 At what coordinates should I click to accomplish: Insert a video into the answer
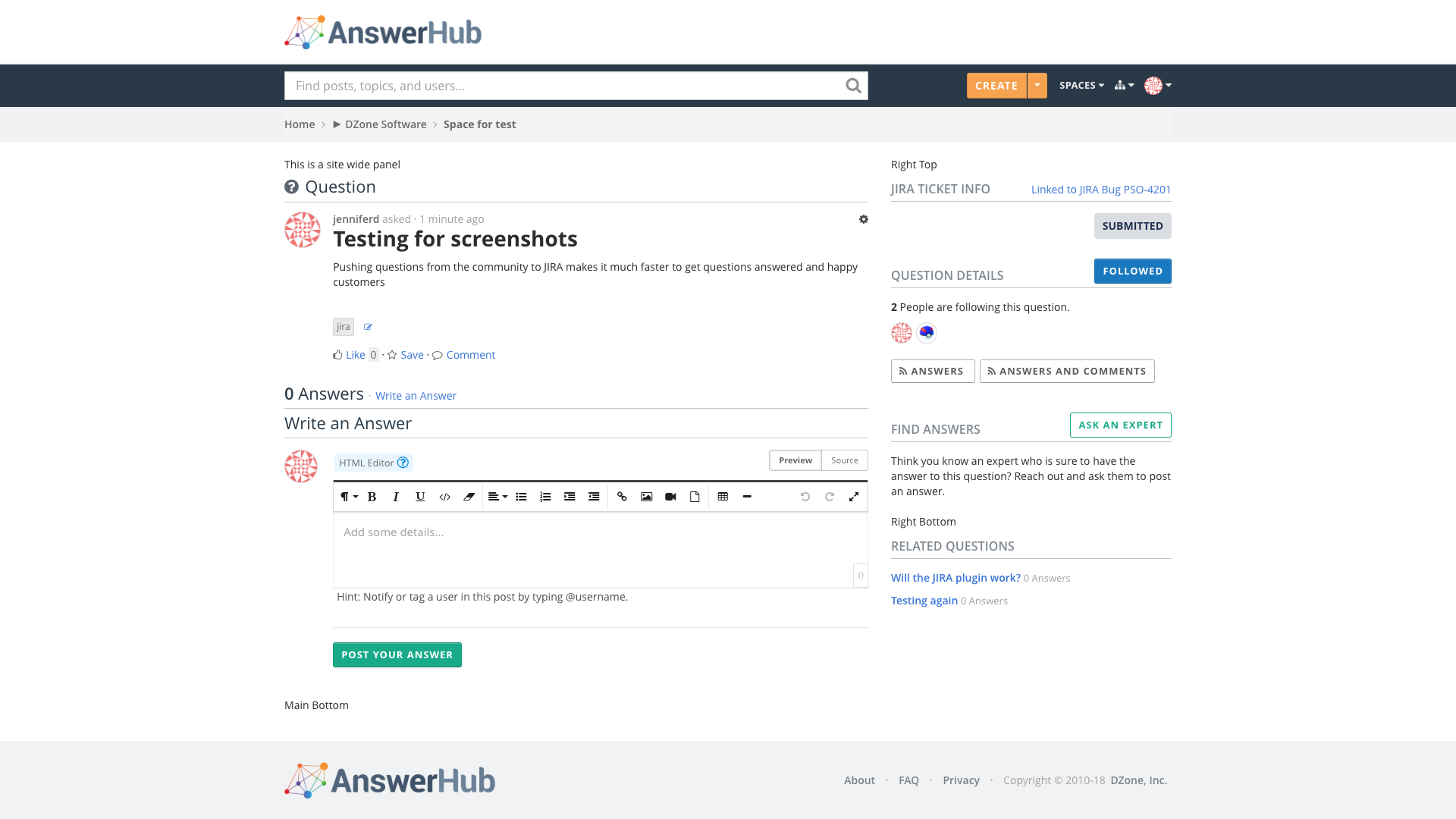point(670,497)
